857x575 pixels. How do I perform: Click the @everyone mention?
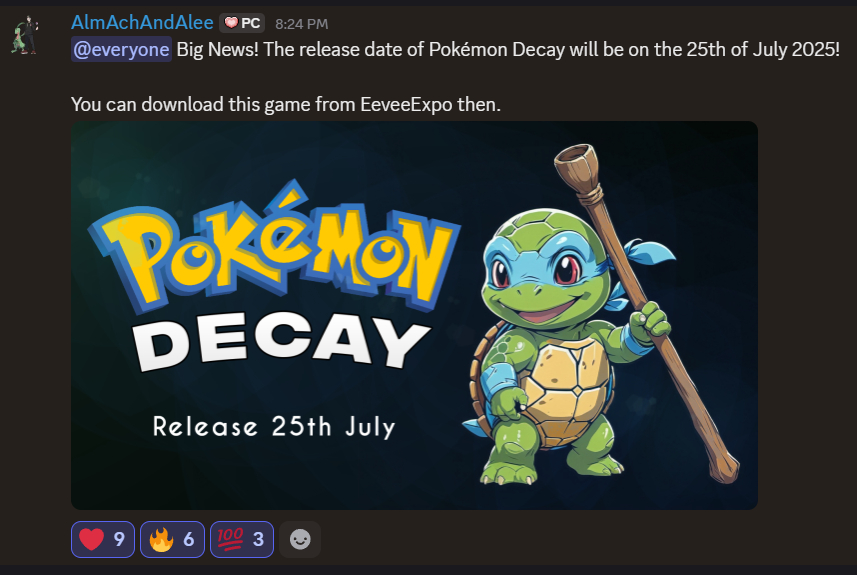pos(121,50)
